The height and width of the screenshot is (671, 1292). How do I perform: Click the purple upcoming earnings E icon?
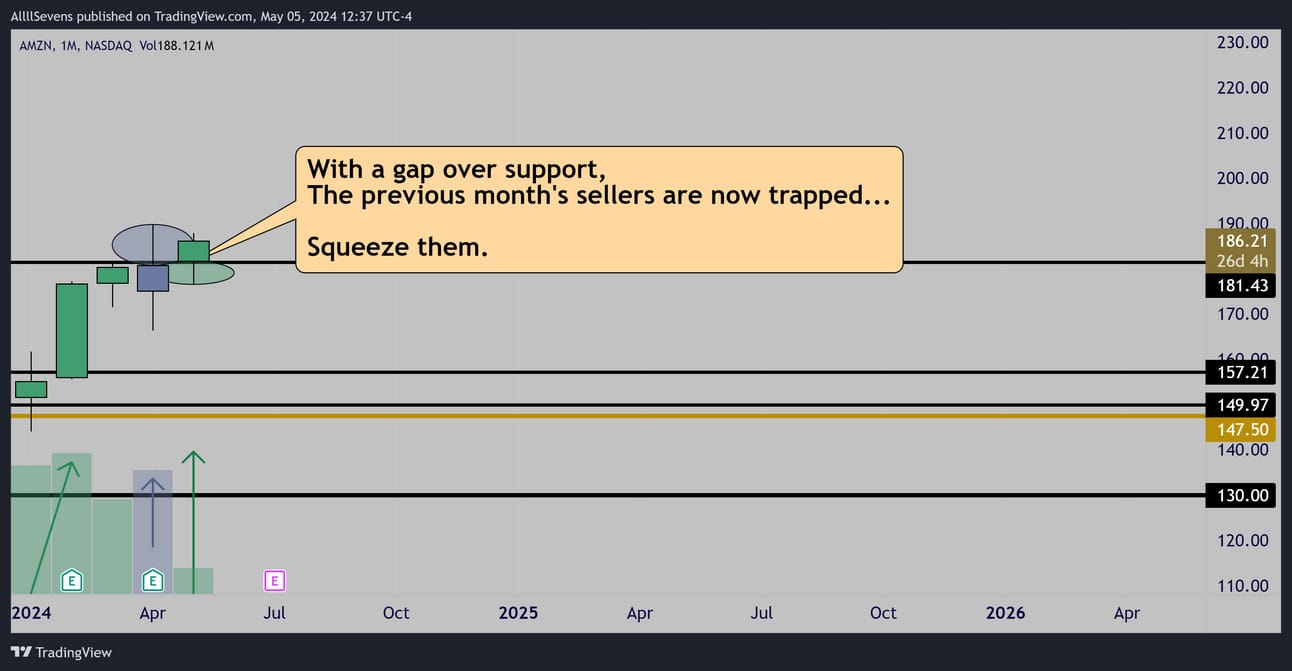(274, 579)
